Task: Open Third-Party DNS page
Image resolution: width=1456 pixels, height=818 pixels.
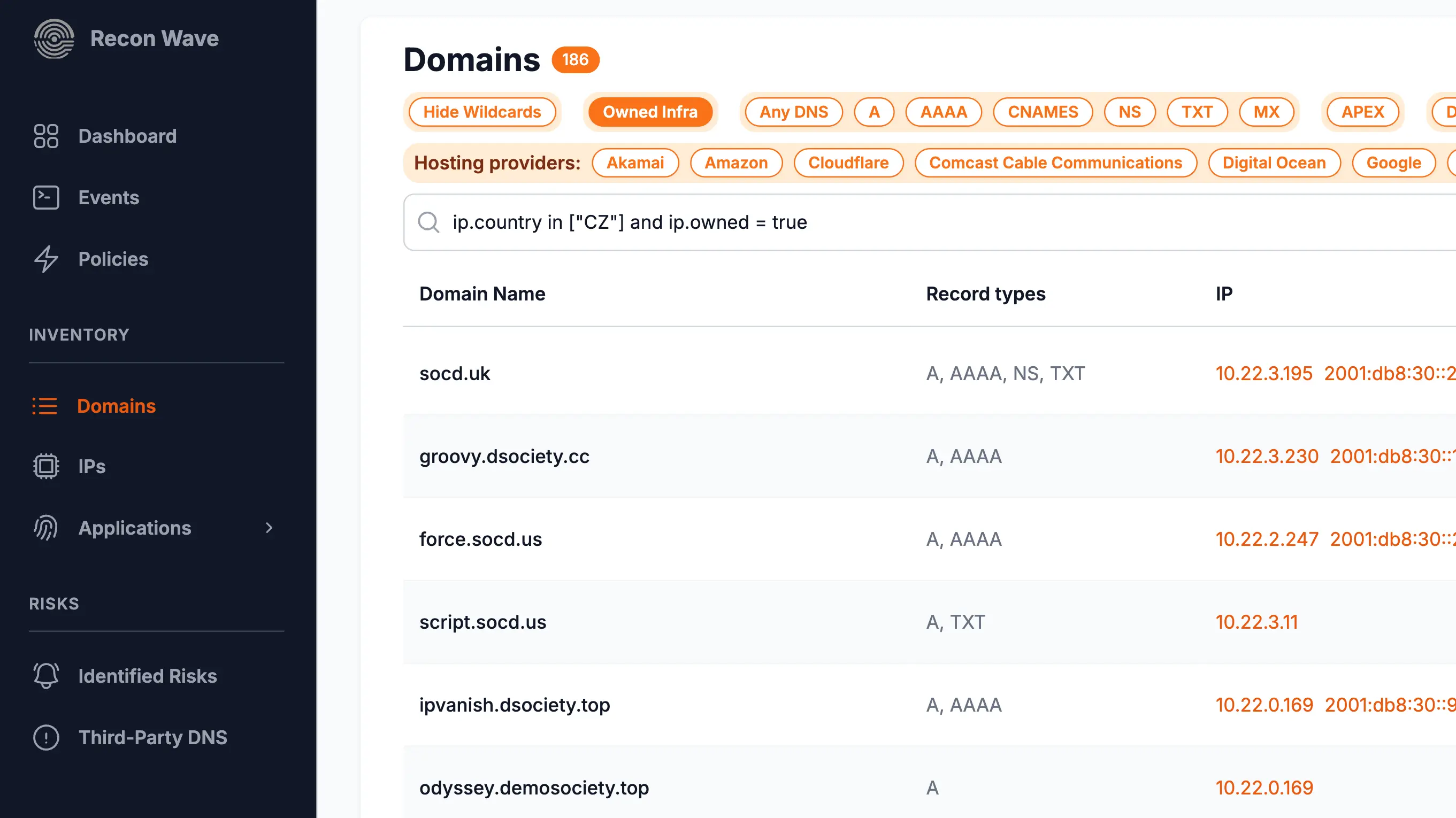Action: click(152, 738)
